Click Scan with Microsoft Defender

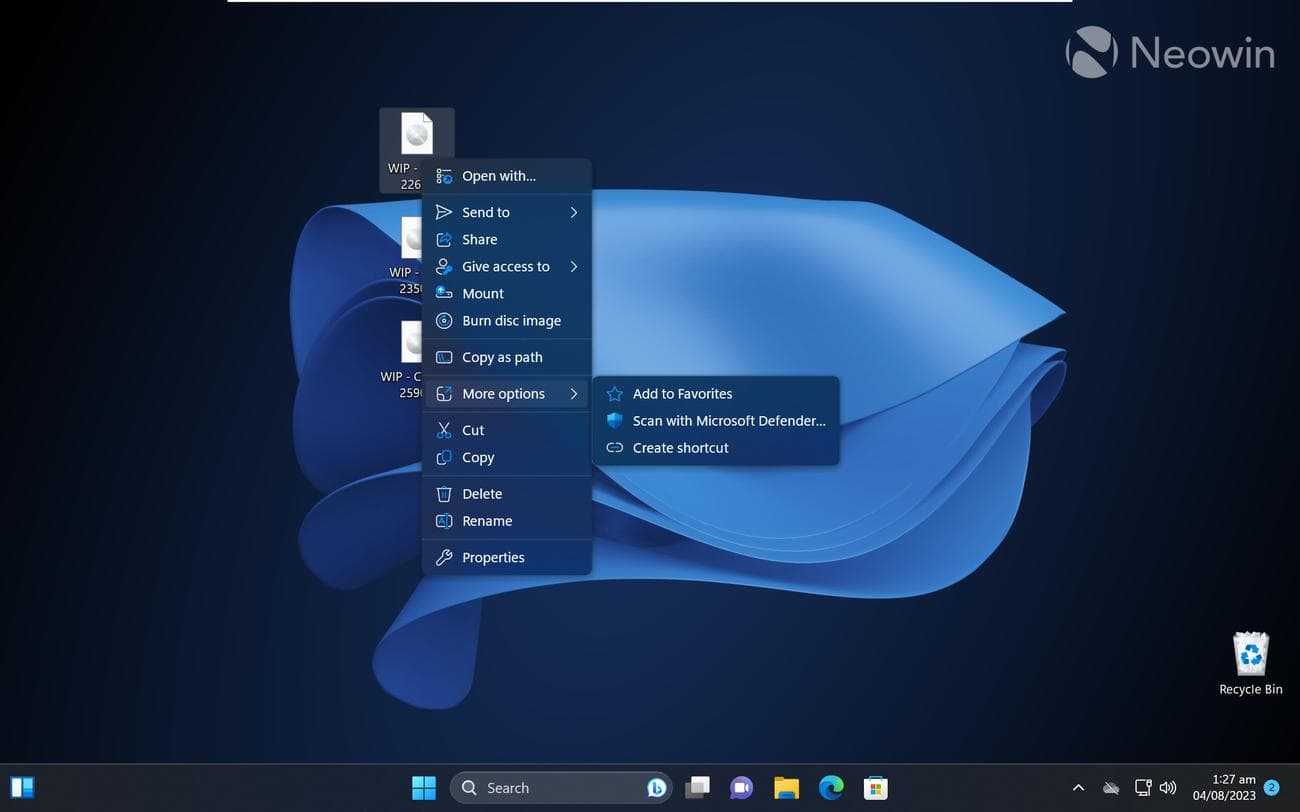click(x=728, y=421)
